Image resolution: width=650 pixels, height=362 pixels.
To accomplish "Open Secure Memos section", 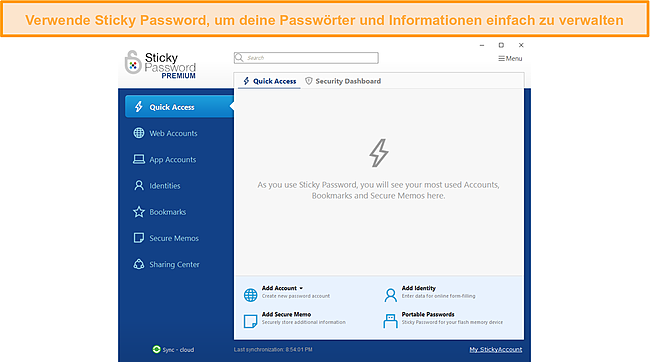I will click(x=174, y=238).
